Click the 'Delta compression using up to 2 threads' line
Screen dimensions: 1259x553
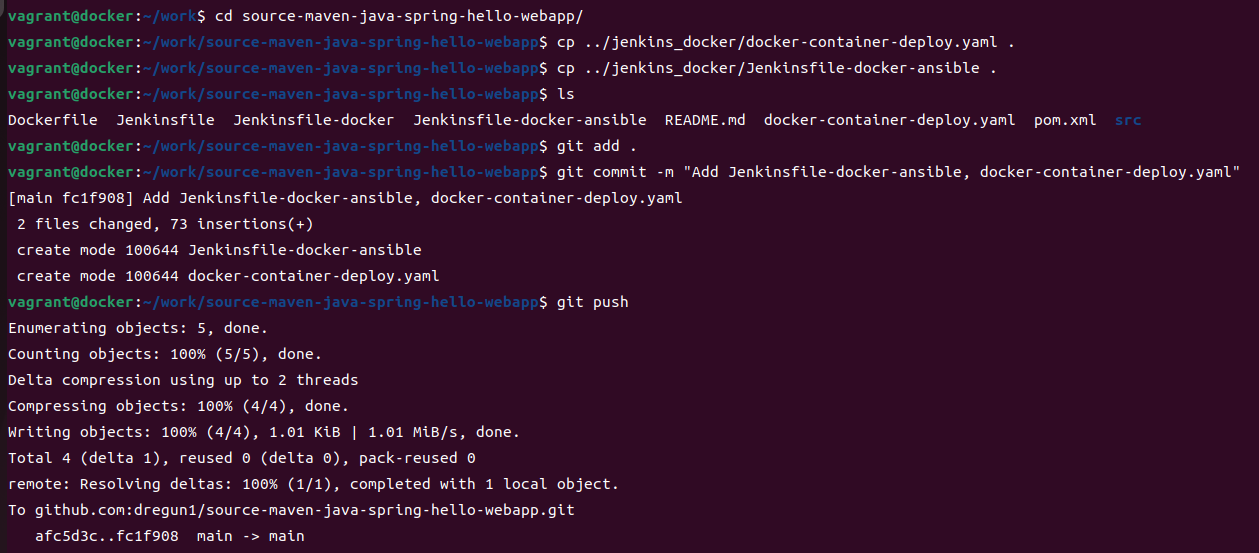click(x=183, y=380)
